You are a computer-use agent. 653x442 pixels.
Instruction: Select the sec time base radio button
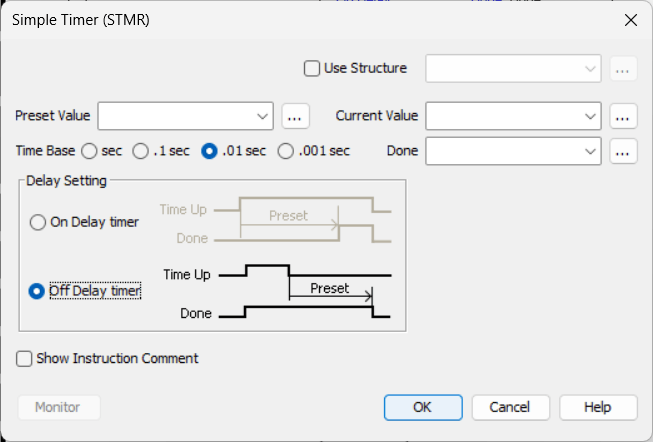coord(89,151)
